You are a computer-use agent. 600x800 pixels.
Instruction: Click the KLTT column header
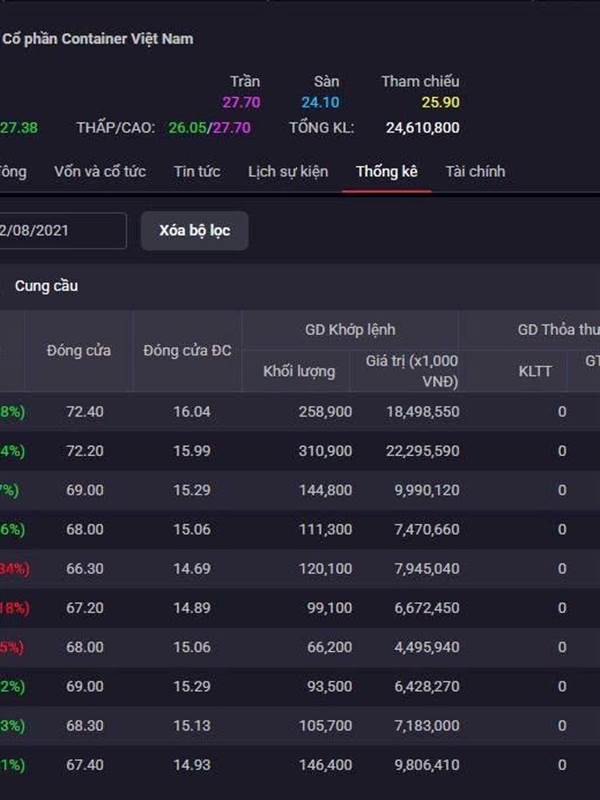tap(535, 371)
